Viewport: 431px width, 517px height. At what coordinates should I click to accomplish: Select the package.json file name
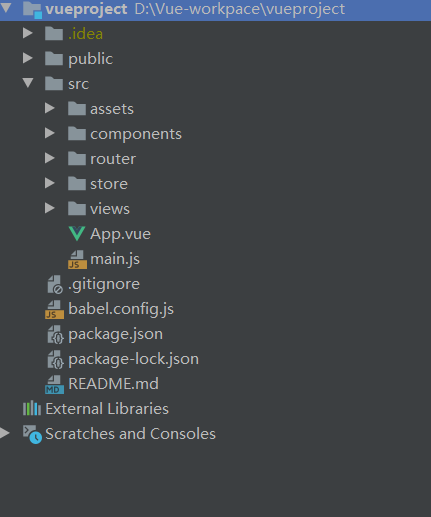click(115, 335)
